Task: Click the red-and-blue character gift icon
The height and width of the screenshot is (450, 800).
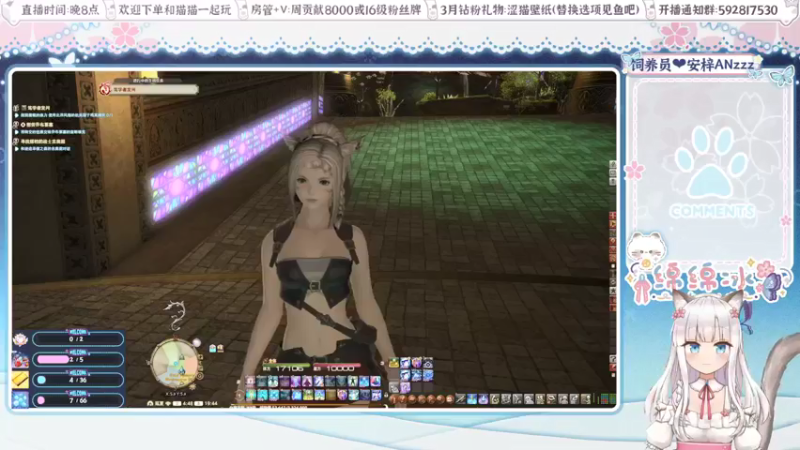Action: tap(20, 360)
